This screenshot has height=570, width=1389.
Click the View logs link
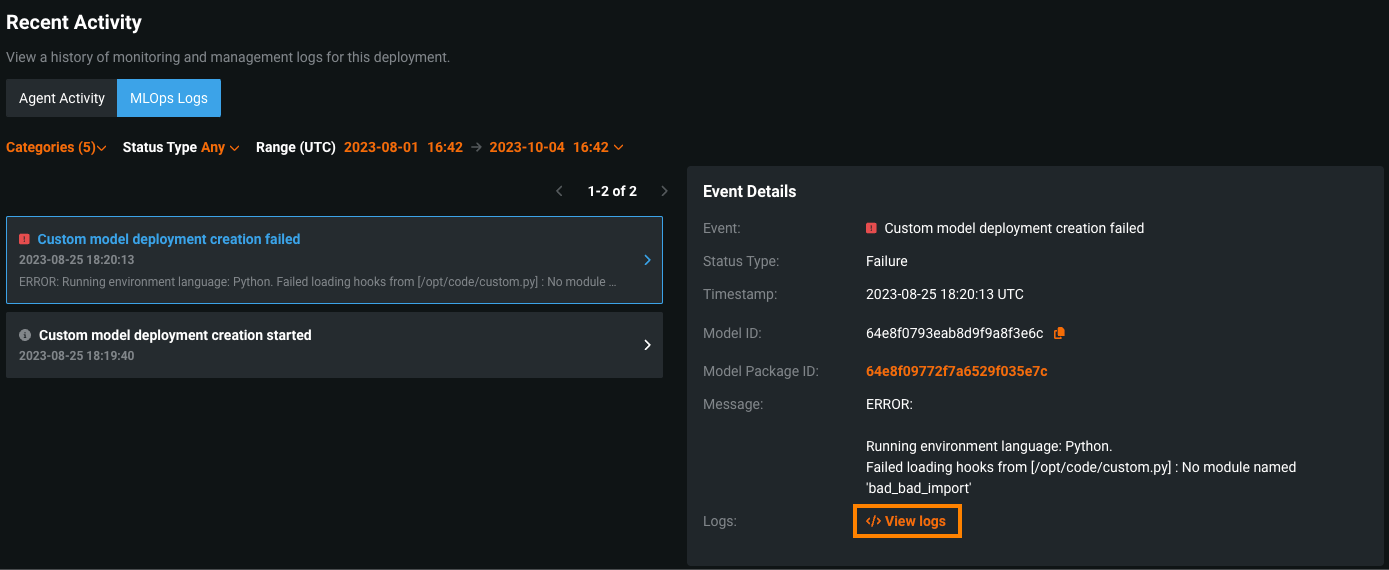tap(906, 521)
